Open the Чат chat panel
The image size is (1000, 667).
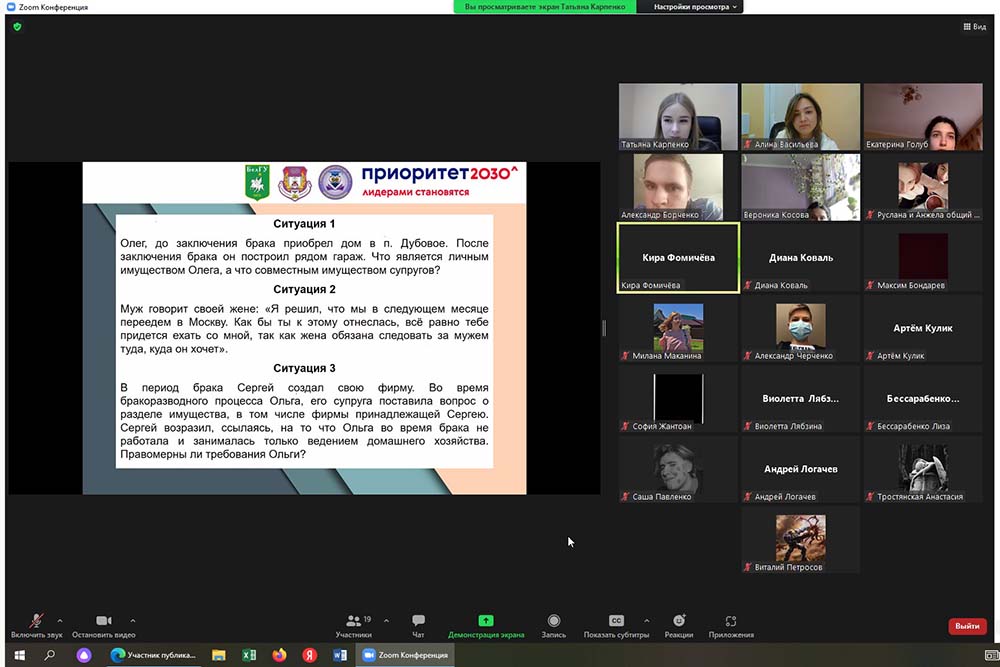tap(418, 622)
